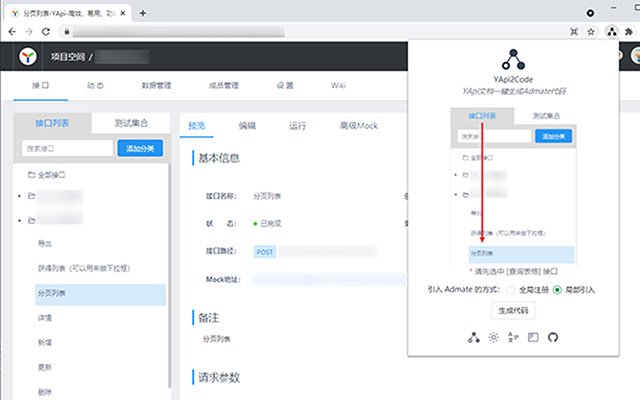Switch to the 运行 tab
The image size is (640, 400).
[x=298, y=126]
